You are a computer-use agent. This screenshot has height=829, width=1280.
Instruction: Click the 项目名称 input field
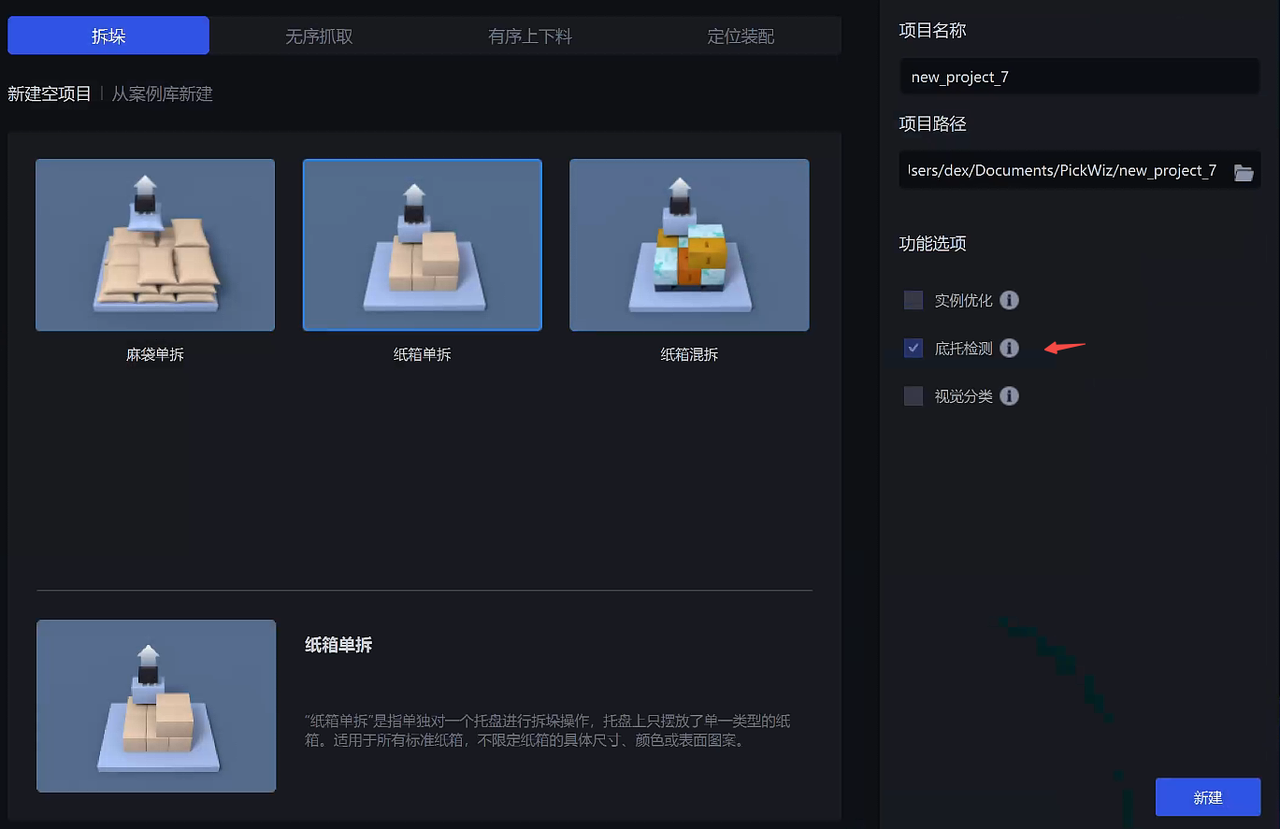[1079, 77]
